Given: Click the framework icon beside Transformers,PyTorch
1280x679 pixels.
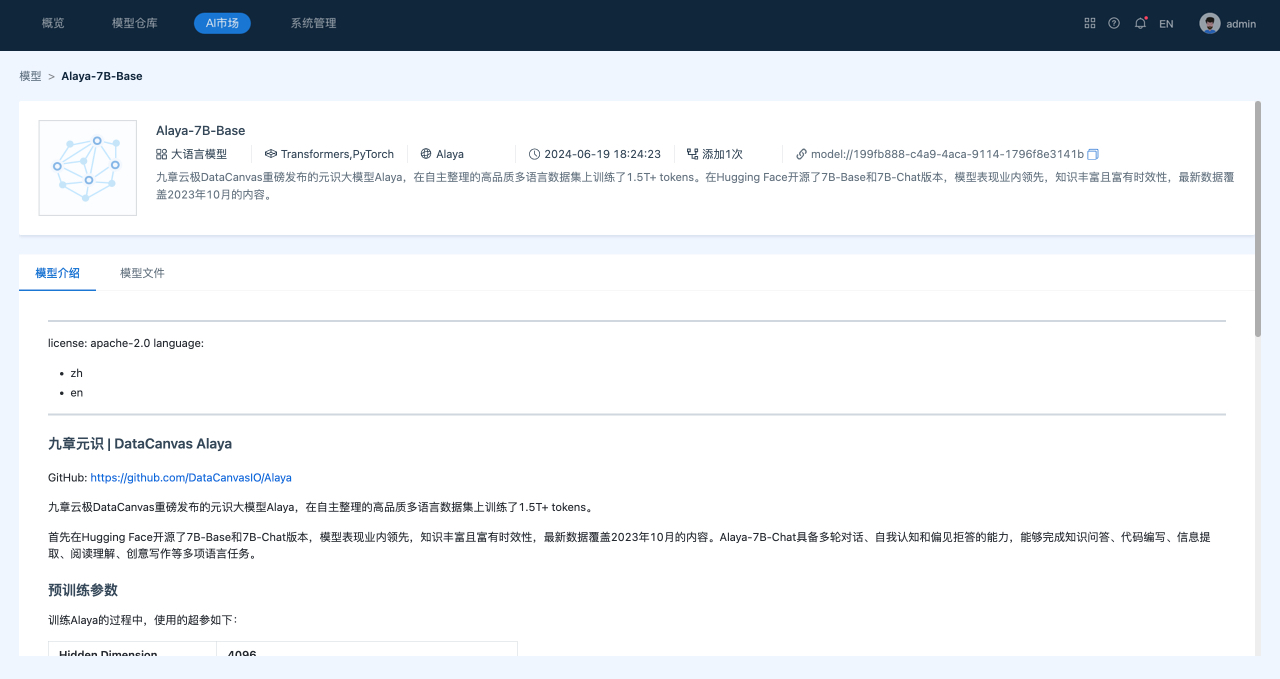Looking at the screenshot, I should click(270, 154).
